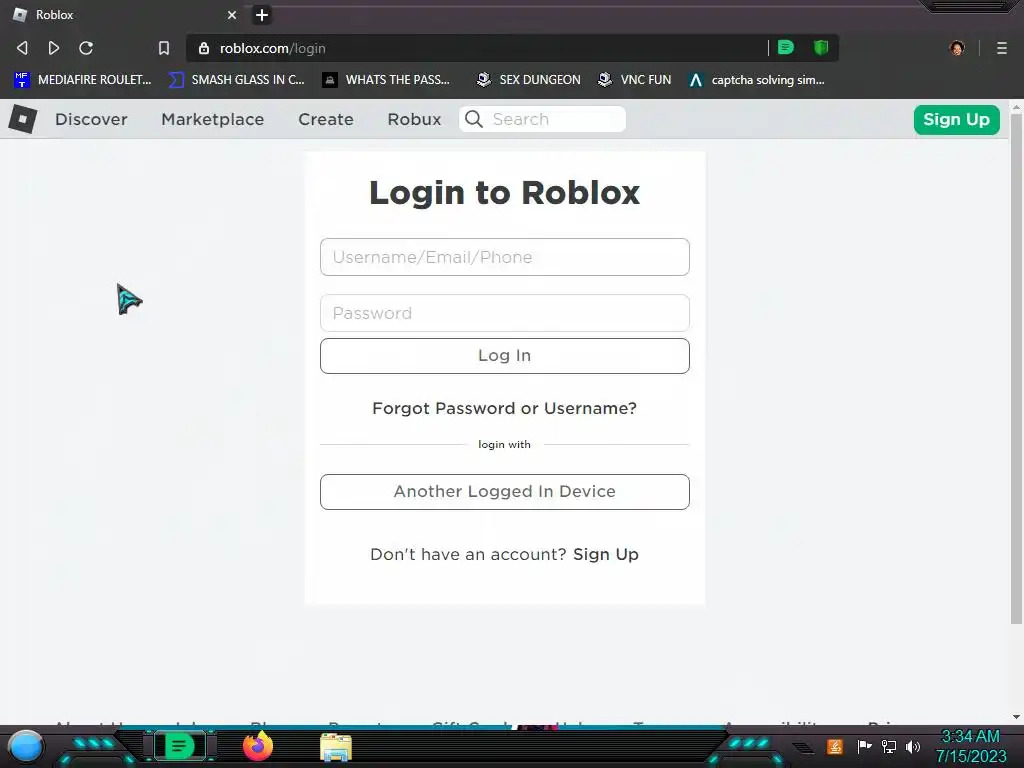Image resolution: width=1024 pixels, height=768 pixels.
Task: Click the green Sign Up button
Action: [x=956, y=120]
